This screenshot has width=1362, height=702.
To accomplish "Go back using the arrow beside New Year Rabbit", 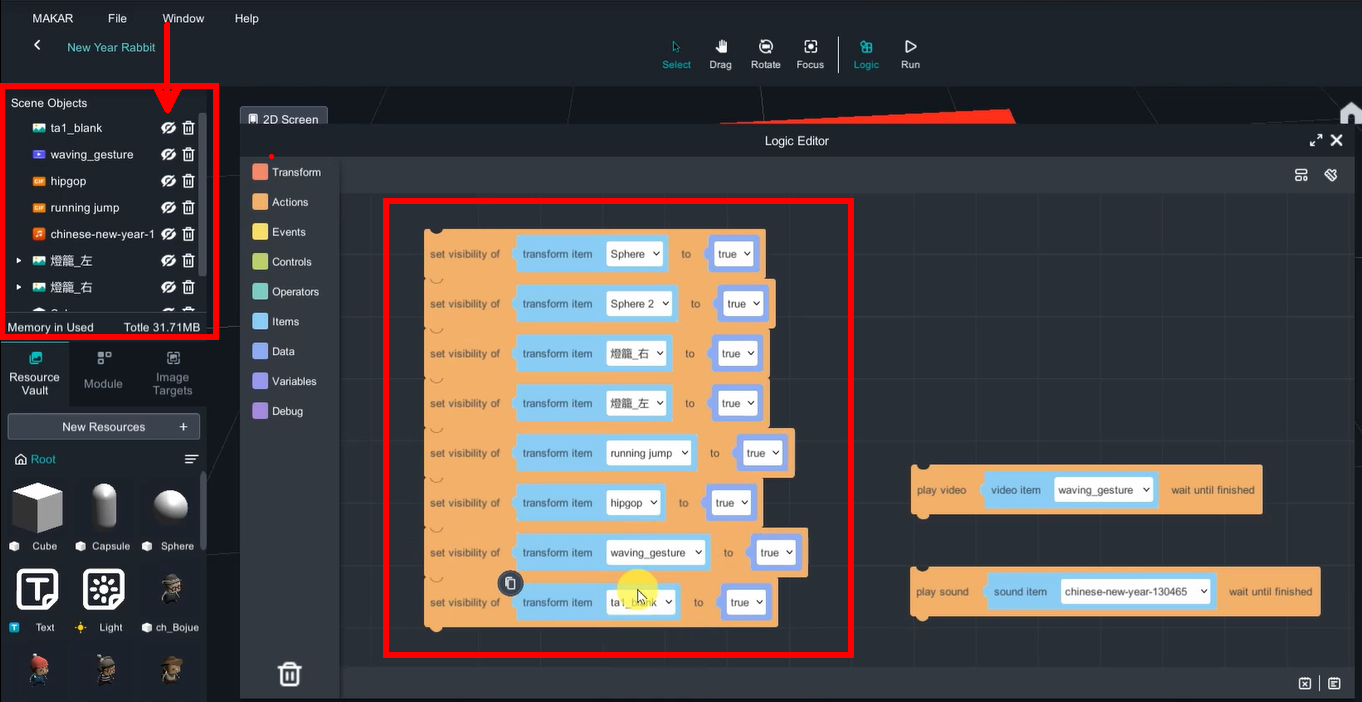I will pos(37,46).
